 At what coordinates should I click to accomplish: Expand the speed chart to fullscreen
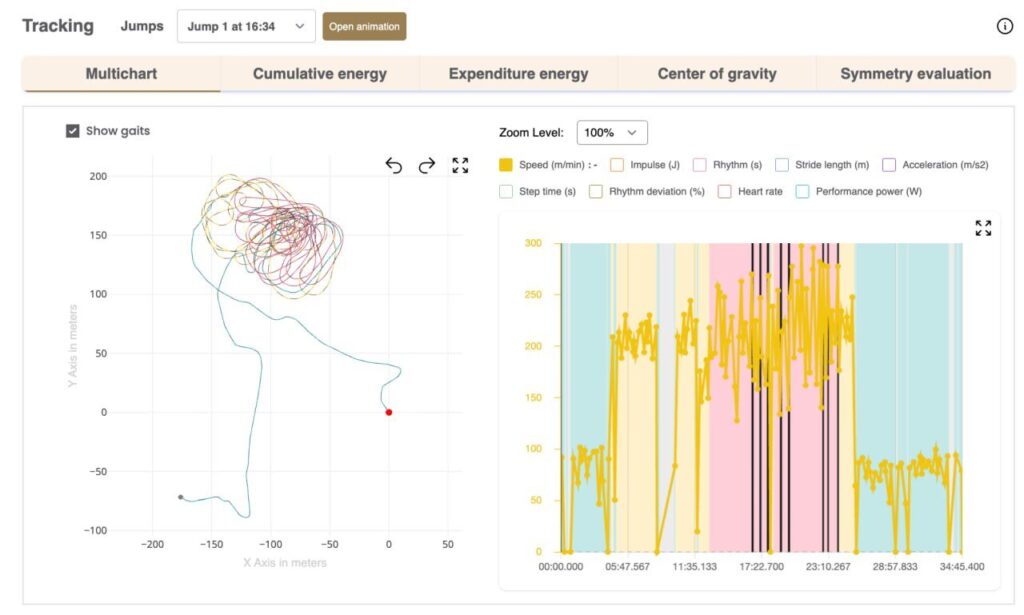pyautogui.click(x=983, y=228)
